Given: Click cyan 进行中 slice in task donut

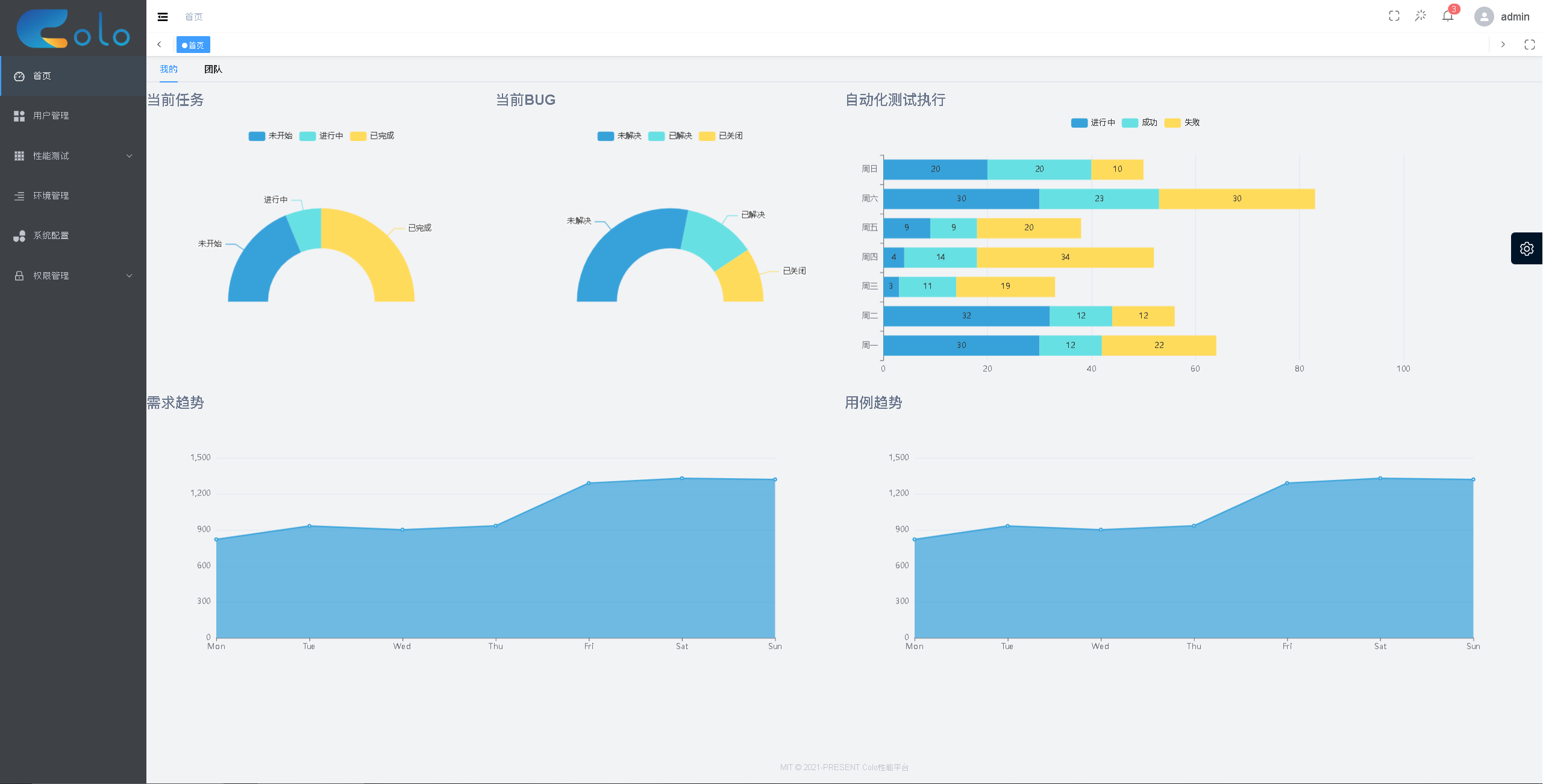Looking at the screenshot, I should (x=307, y=230).
